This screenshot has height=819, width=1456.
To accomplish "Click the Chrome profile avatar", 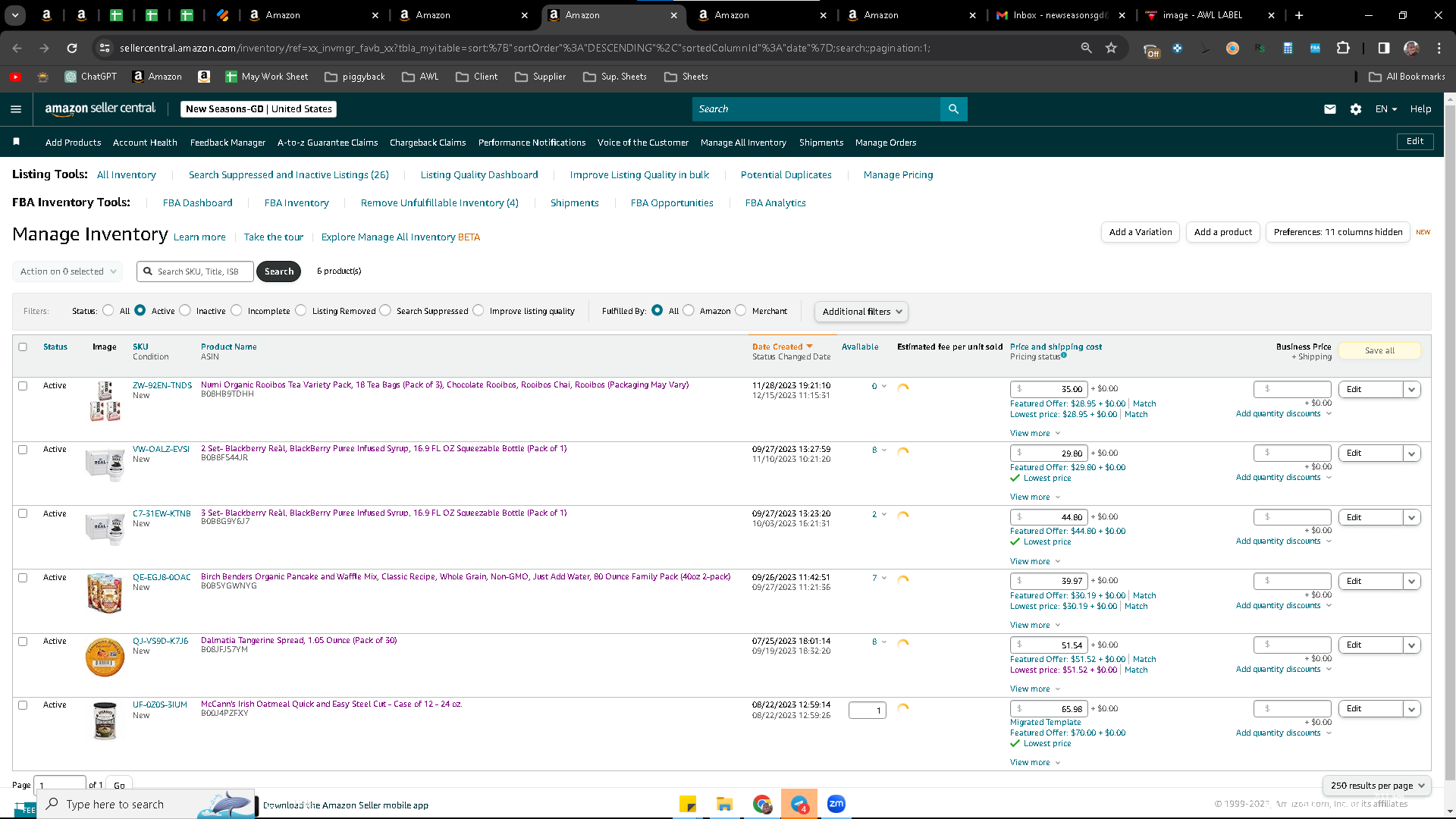I will [1411, 48].
